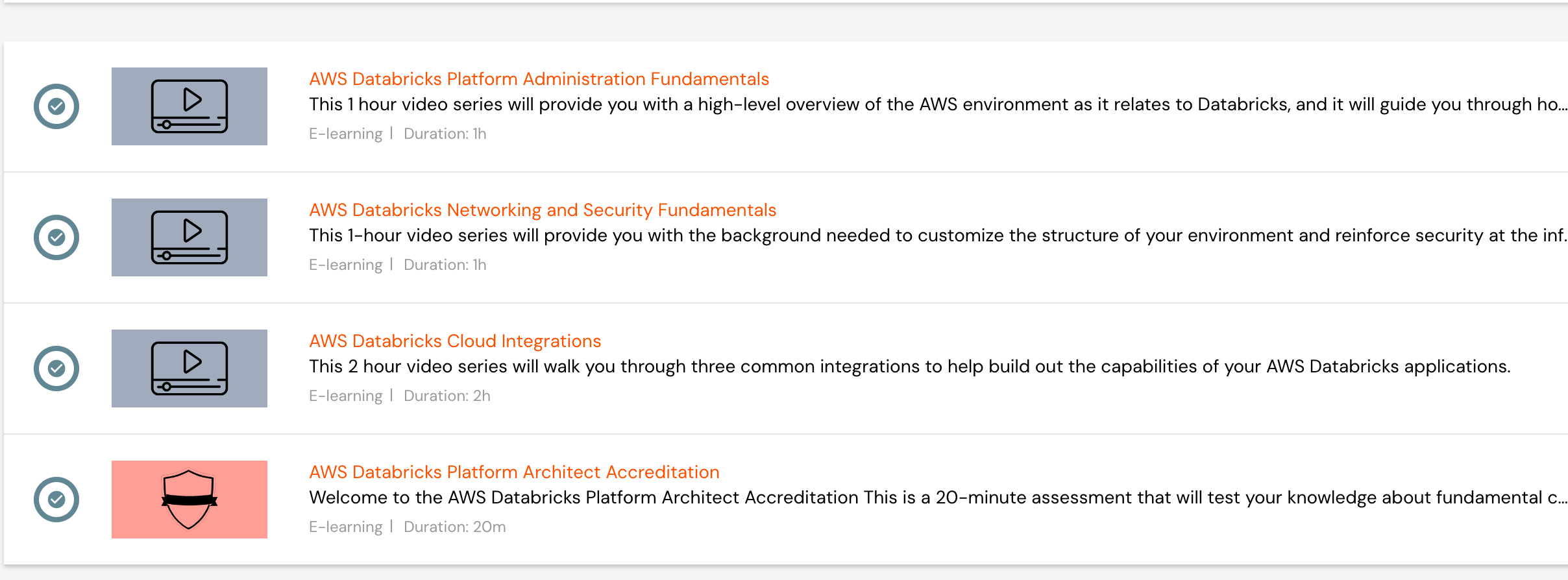Open the video thumbnail for Cloud Integrations

[190, 369]
